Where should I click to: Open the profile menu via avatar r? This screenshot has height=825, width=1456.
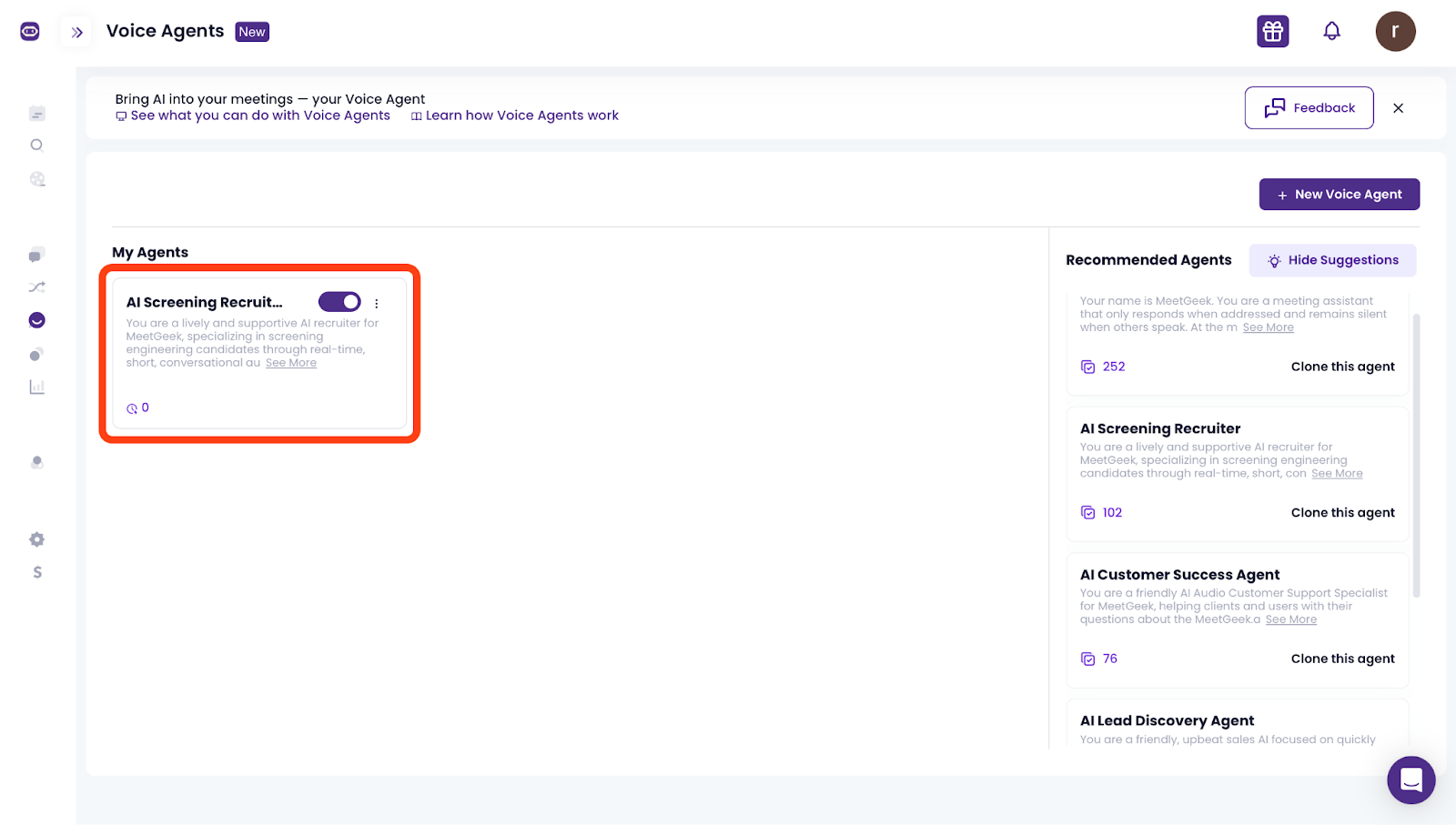tap(1394, 31)
